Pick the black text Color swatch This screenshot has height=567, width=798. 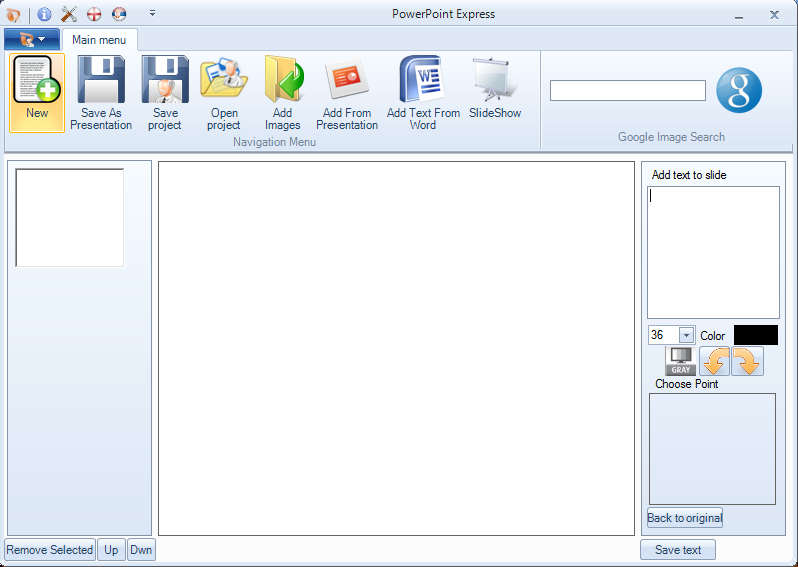point(755,335)
